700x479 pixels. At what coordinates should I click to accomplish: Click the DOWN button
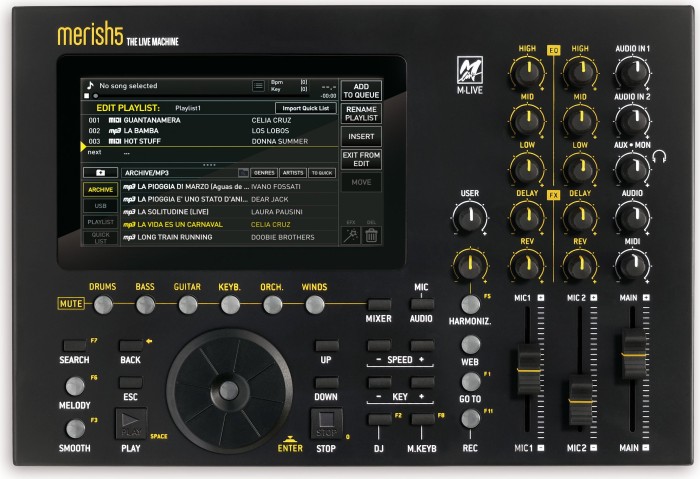tap(327, 382)
